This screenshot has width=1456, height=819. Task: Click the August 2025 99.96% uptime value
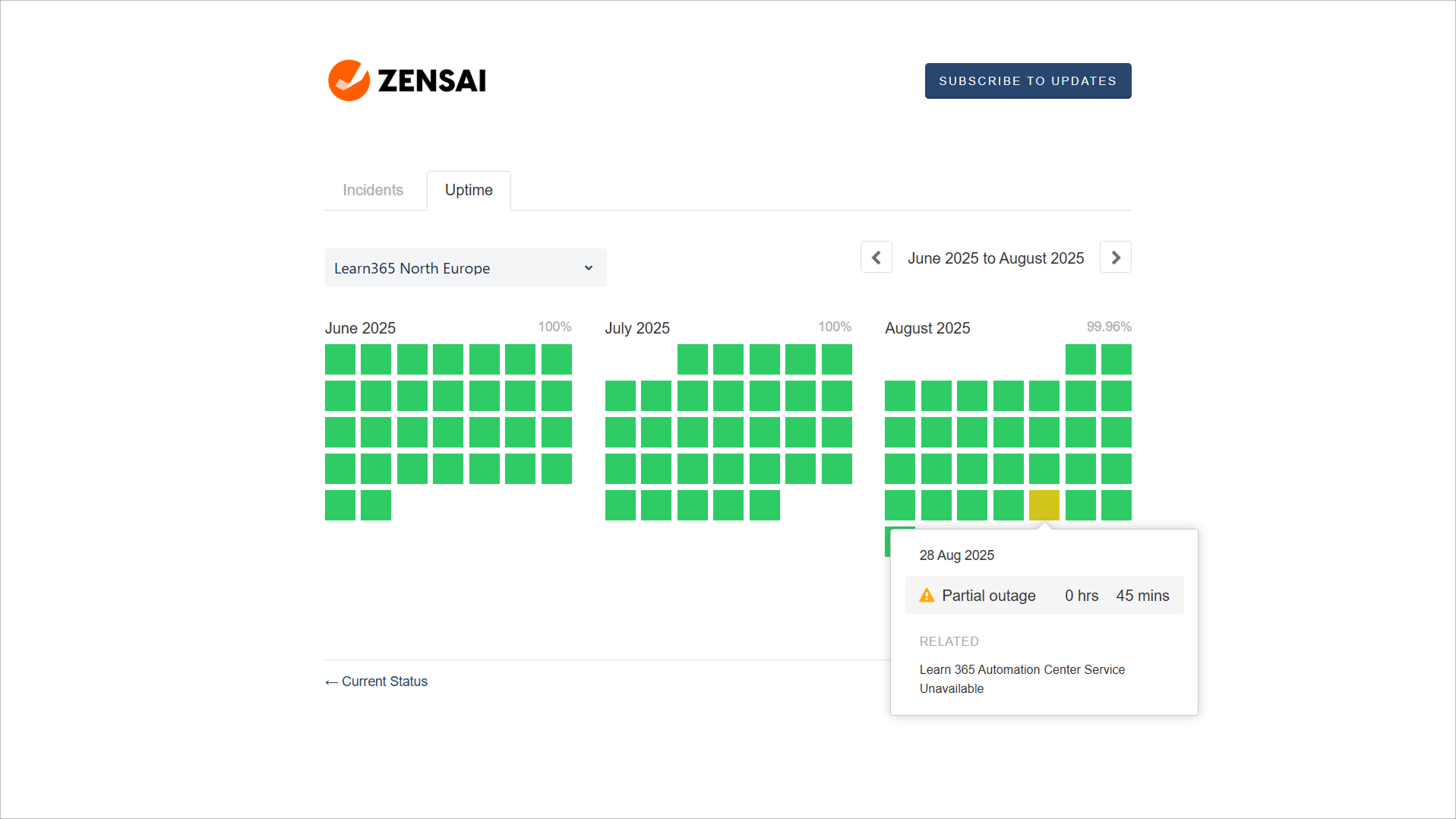tap(1108, 327)
